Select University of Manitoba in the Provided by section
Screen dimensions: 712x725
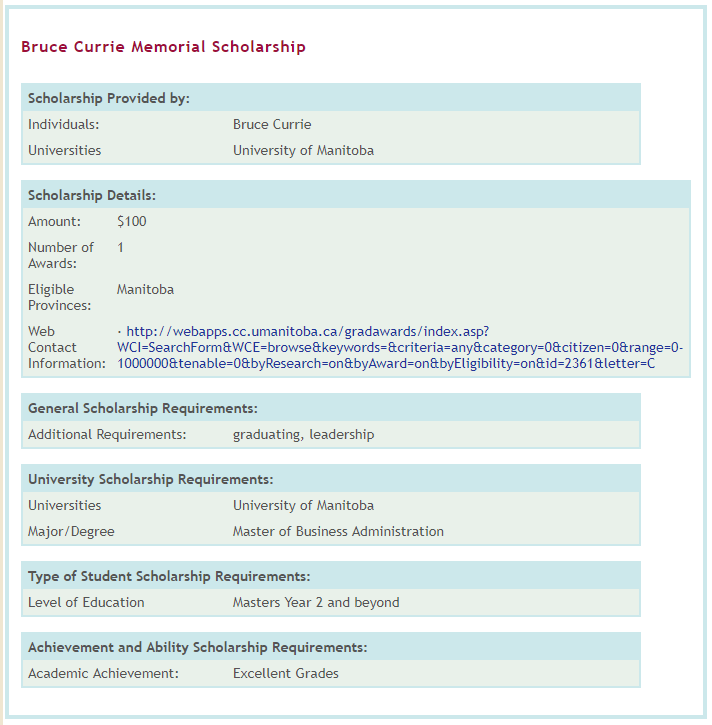pos(303,151)
